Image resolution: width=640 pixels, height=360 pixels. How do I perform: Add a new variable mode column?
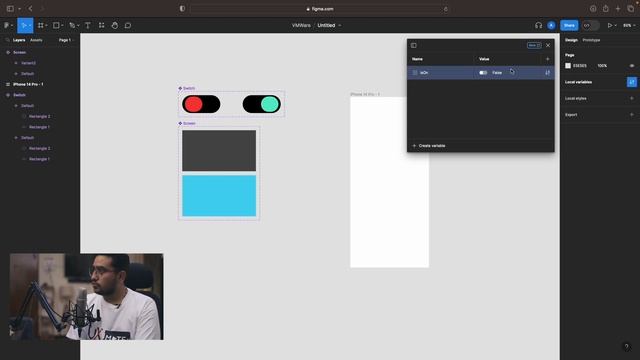click(x=547, y=59)
